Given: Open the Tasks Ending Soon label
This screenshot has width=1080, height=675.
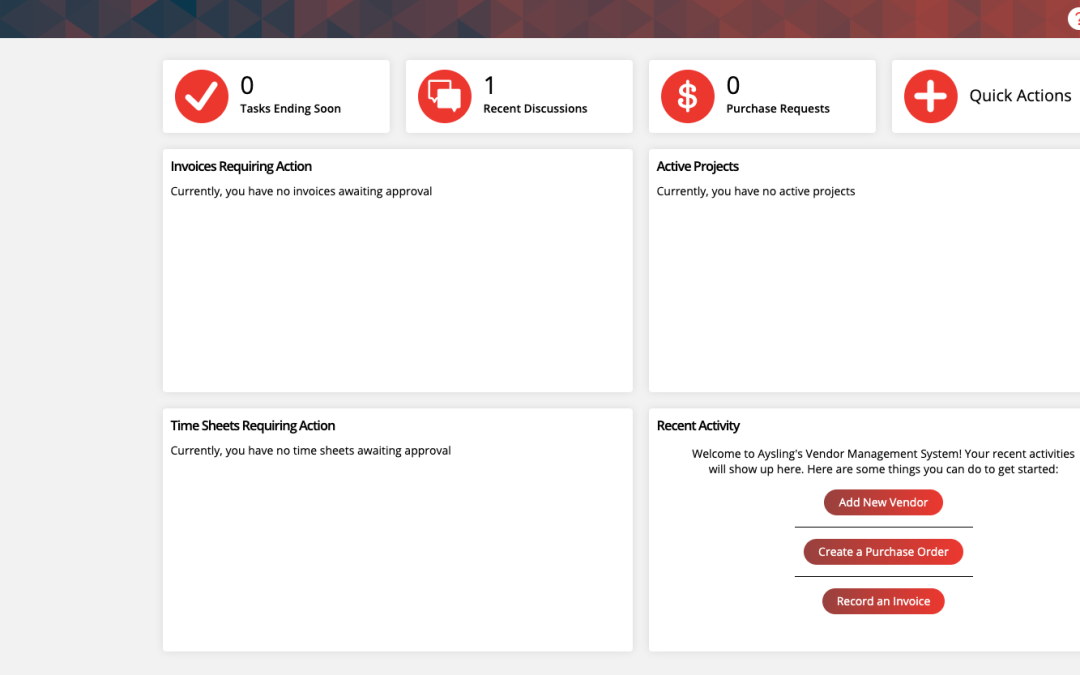Looking at the screenshot, I should click(x=290, y=109).
